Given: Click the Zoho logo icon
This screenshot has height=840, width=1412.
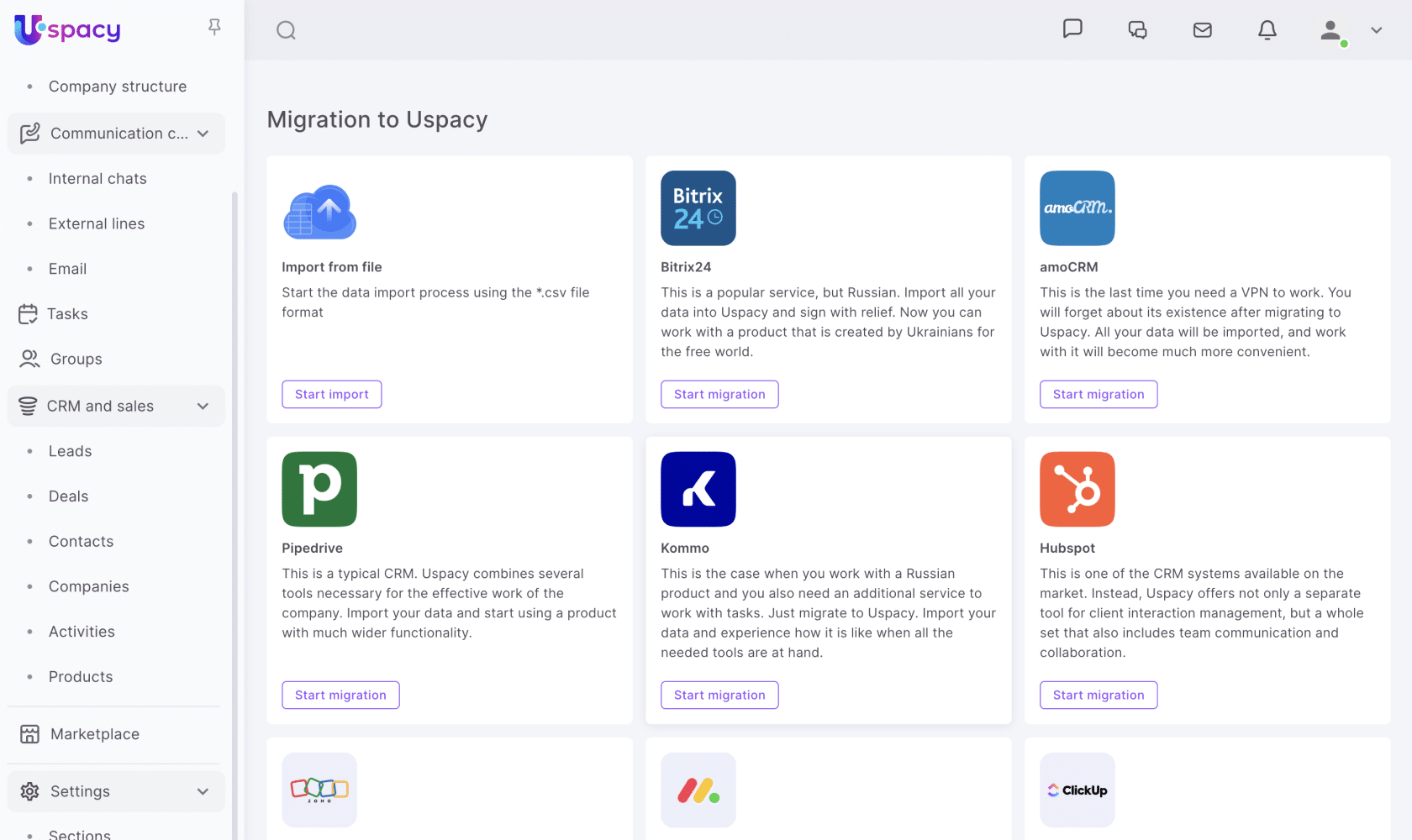Looking at the screenshot, I should (x=319, y=790).
